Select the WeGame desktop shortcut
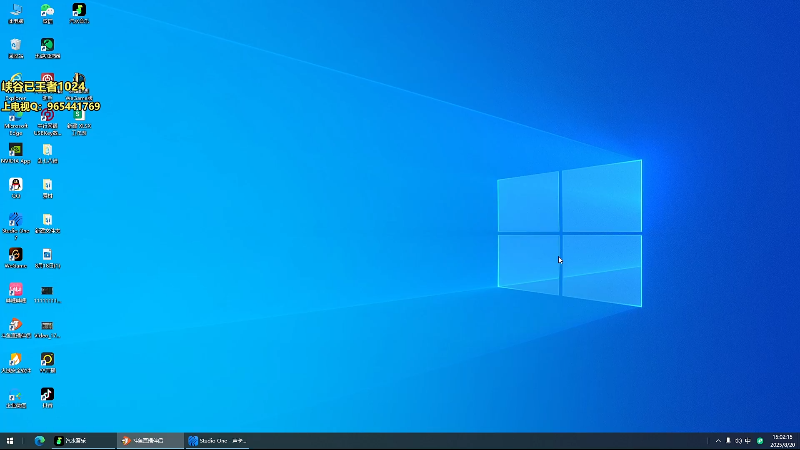Screen dimensions: 800x450 click(16, 258)
